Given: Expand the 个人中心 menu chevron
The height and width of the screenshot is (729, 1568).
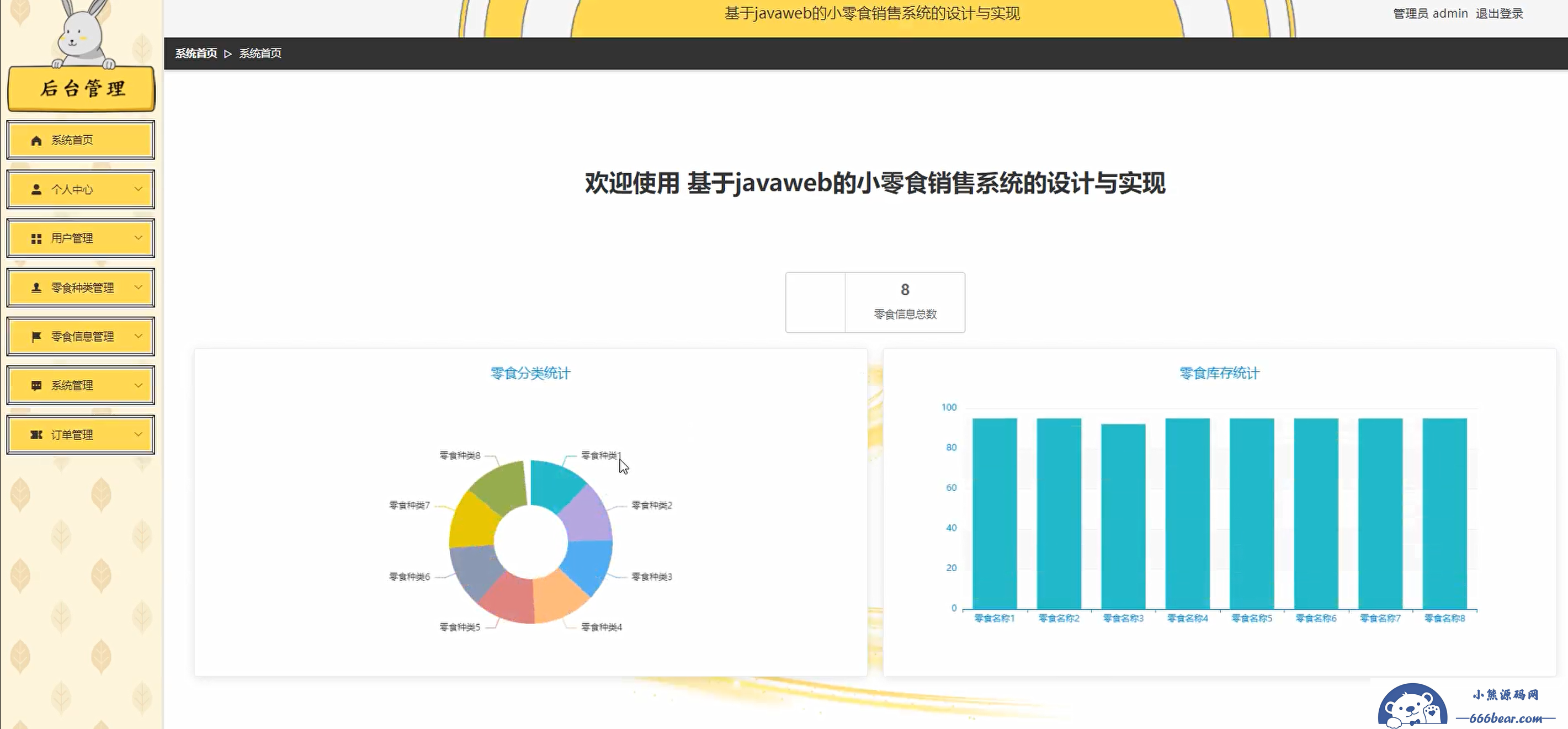Looking at the screenshot, I should [x=138, y=189].
